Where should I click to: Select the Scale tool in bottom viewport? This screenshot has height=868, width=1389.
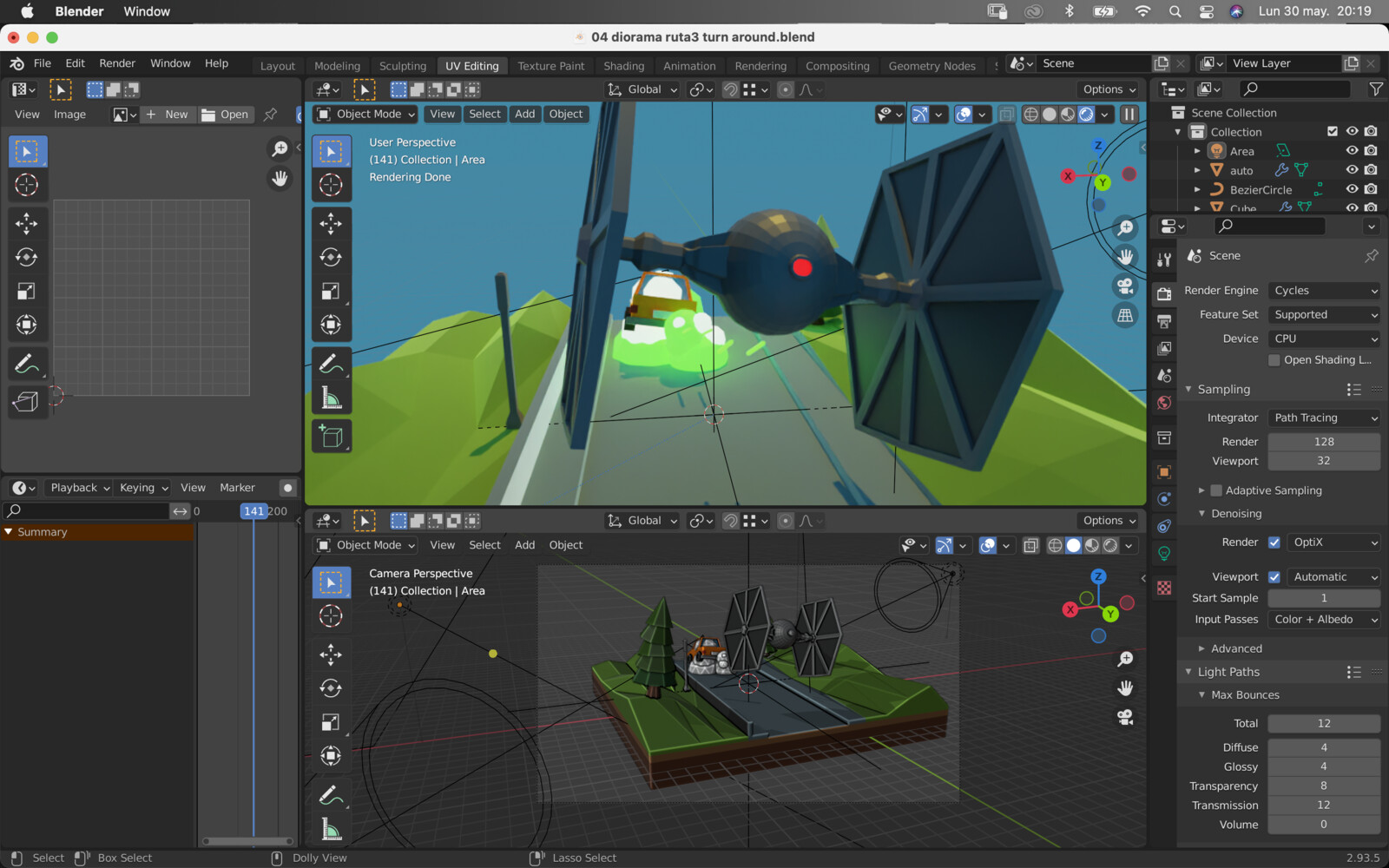(x=331, y=722)
